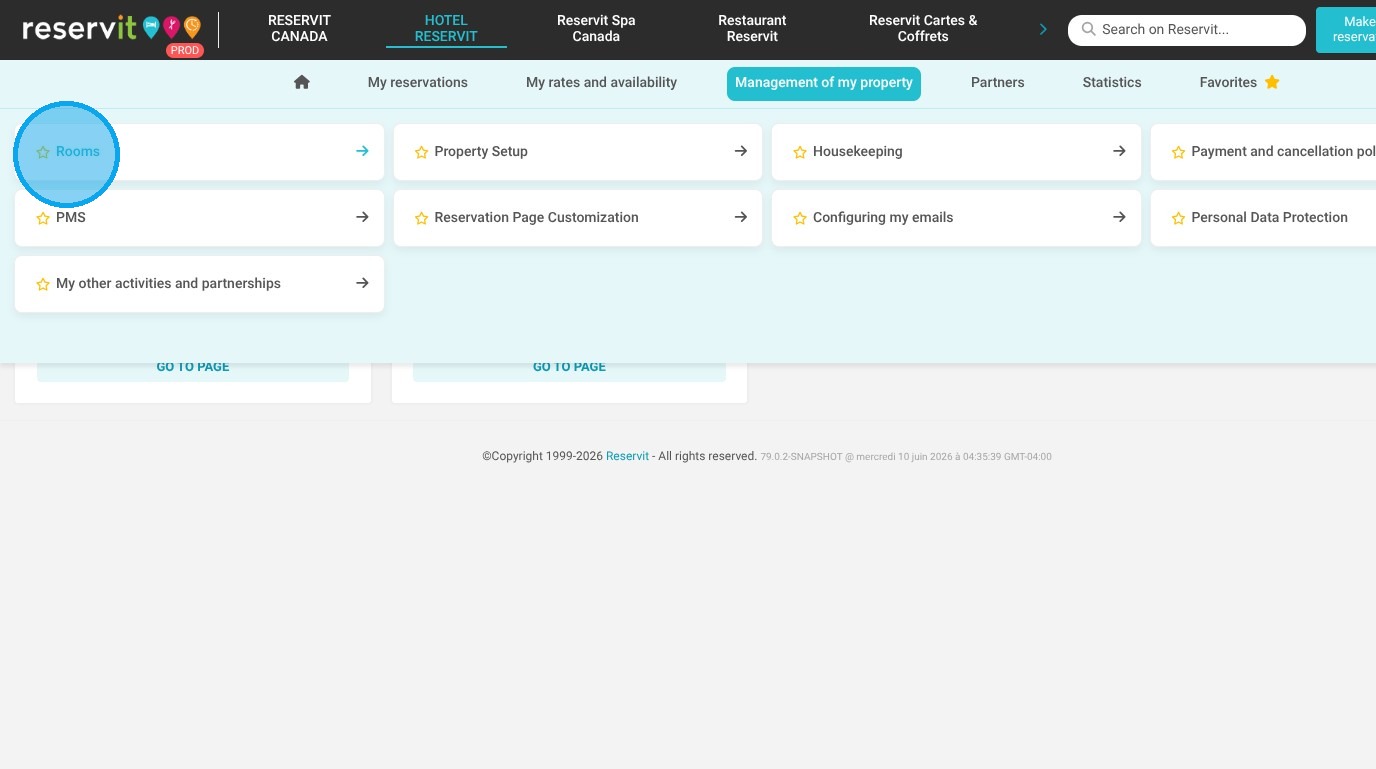
Task: Open the Rooms section
Action: [x=199, y=152]
